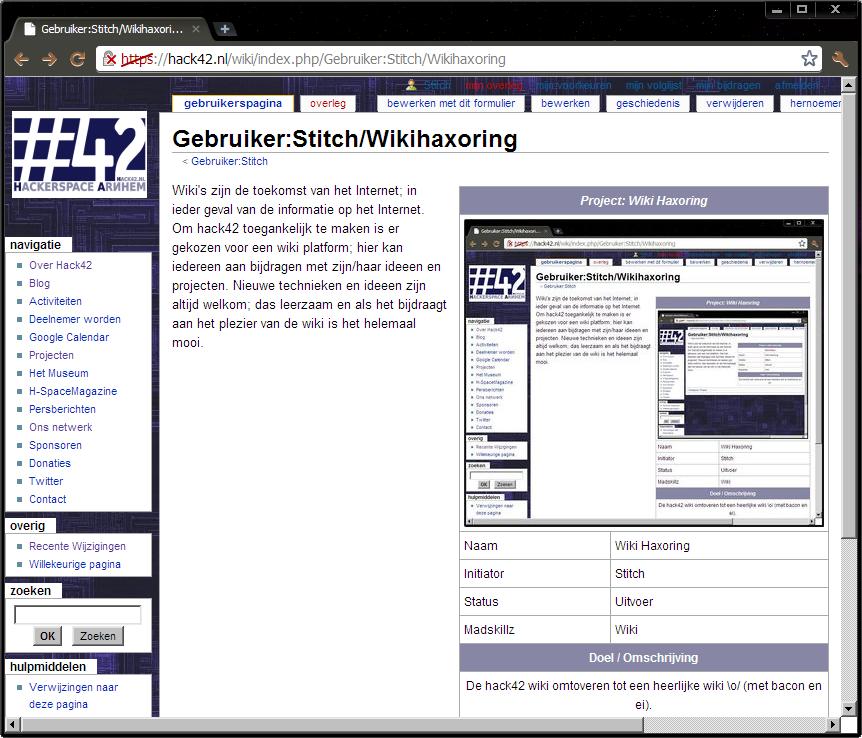
Task: Click the Hack42 Hackerspace Arnhem logo
Action: click(80, 153)
